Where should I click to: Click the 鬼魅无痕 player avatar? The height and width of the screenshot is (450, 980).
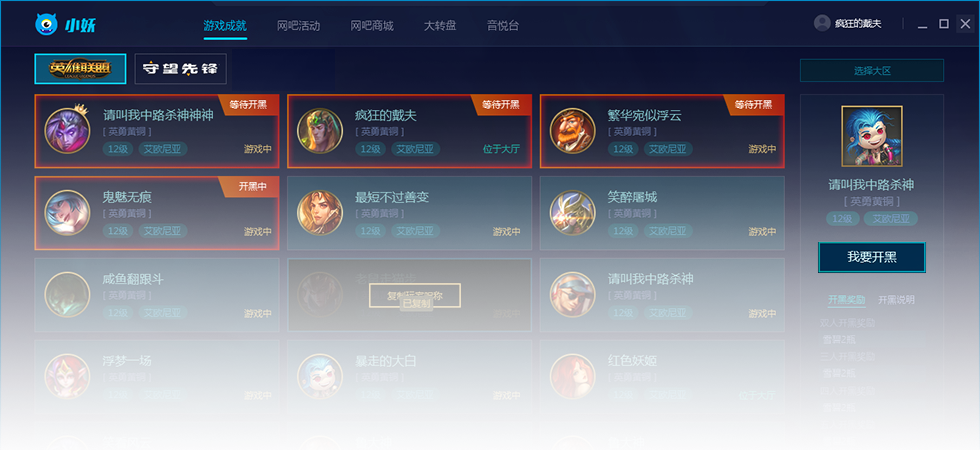(x=68, y=212)
